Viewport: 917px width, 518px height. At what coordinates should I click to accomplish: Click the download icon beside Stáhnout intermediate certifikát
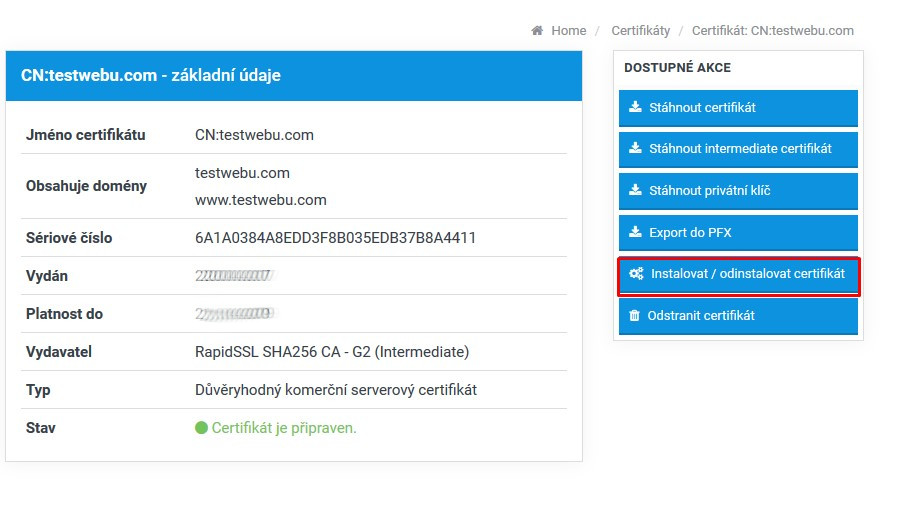tap(635, 148)
